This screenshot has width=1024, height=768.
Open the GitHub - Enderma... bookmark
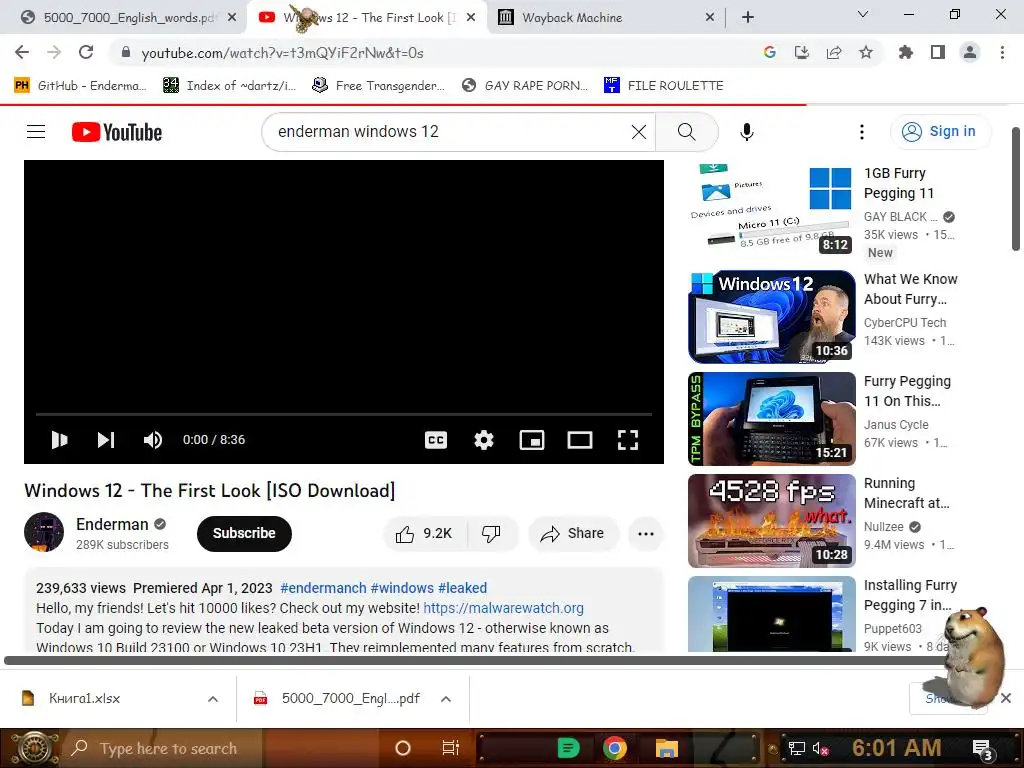coord(80,86)
